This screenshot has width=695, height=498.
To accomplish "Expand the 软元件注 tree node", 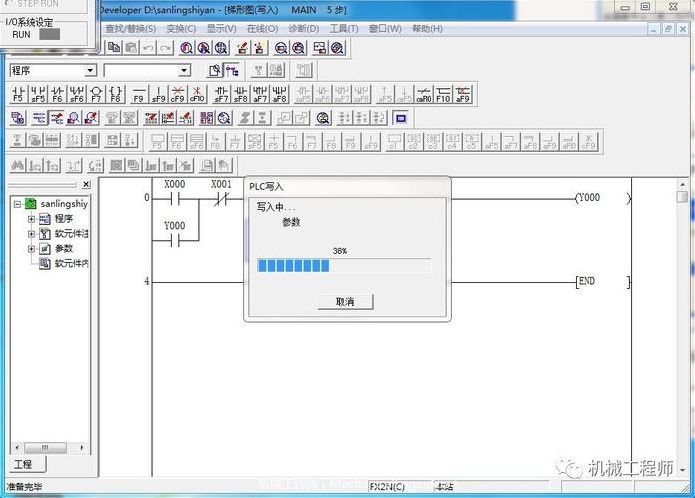I will [x=31, y=234].
